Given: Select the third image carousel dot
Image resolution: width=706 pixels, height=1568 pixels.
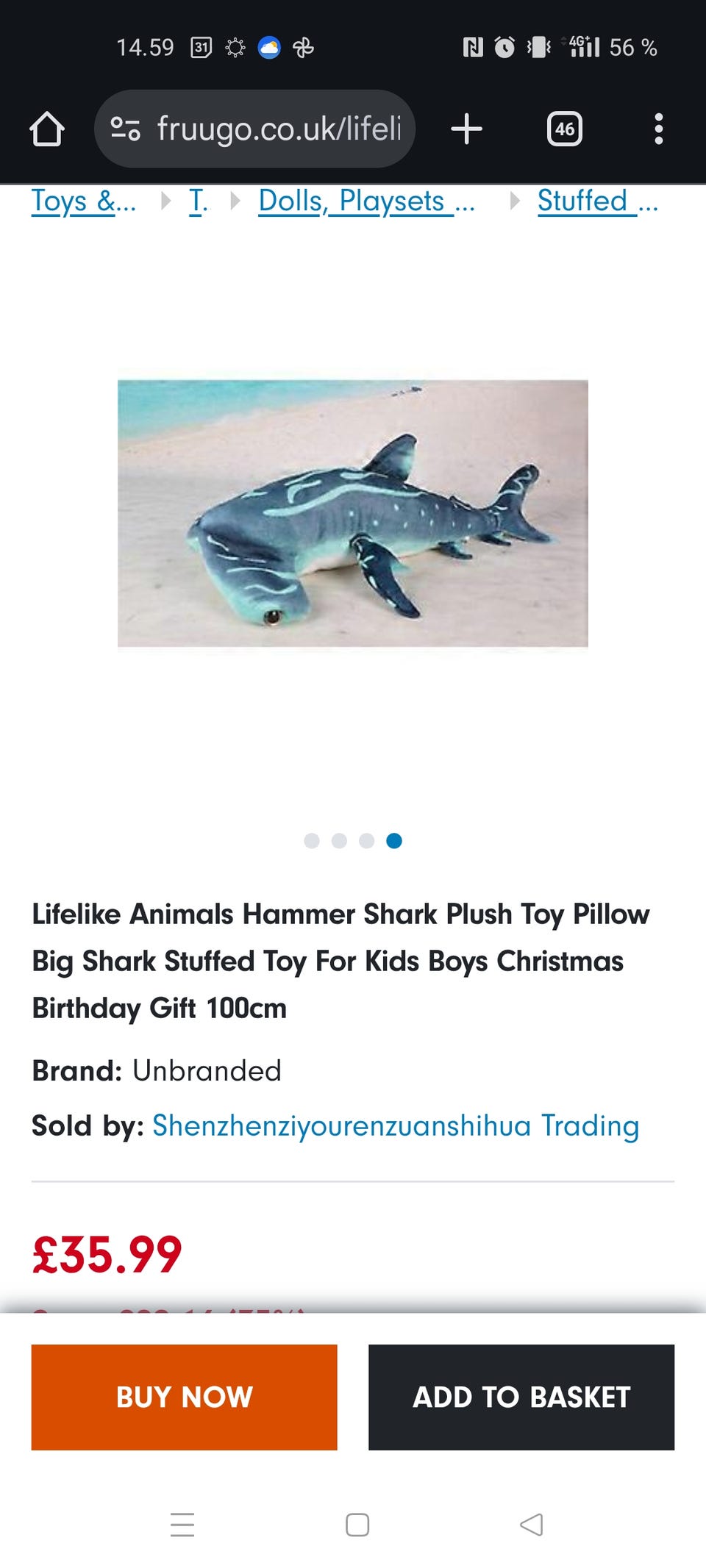Looking at the screenshot, I should tap(367, 841).
